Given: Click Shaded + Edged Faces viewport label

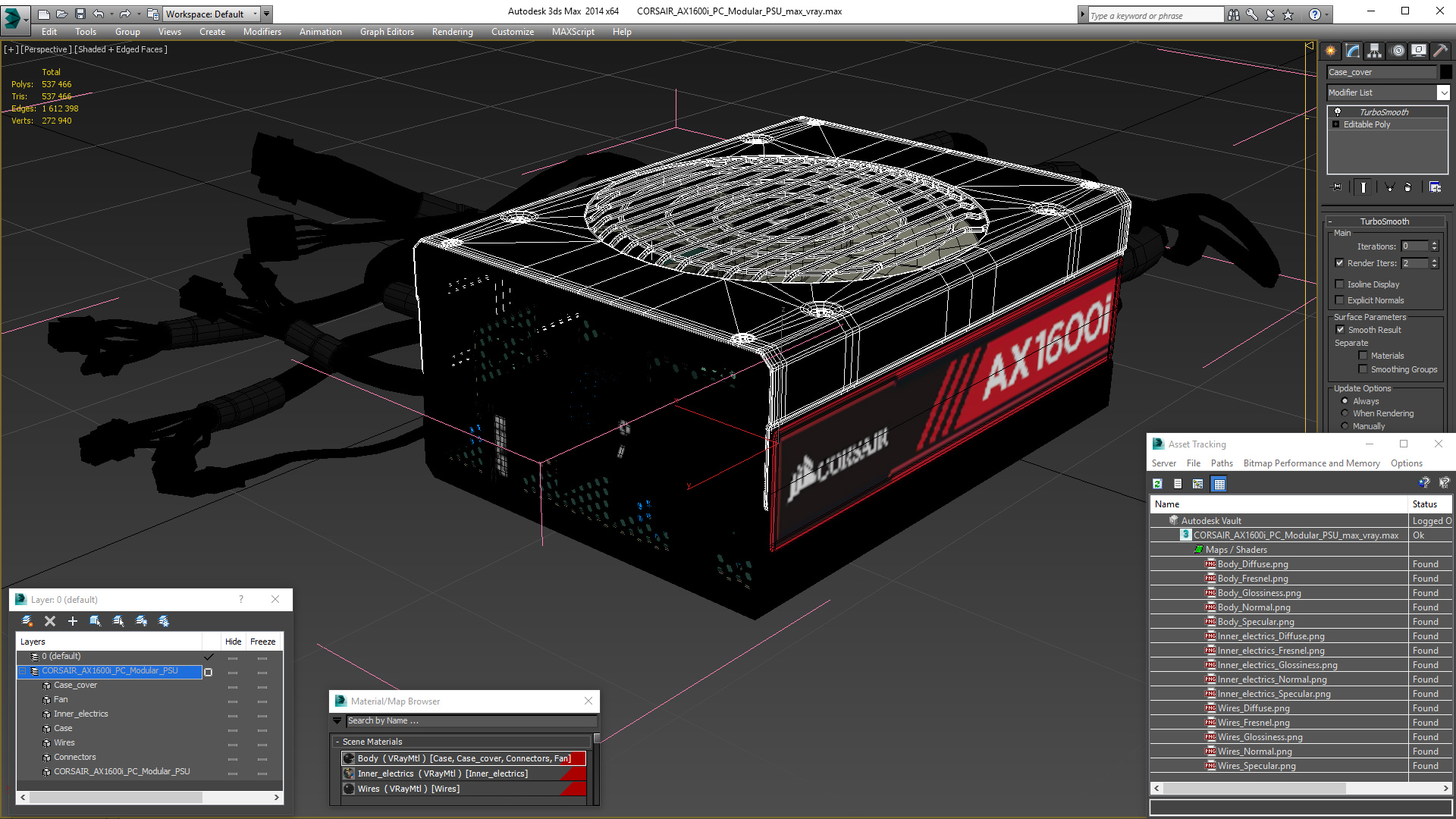Looking at the screenshot, I should (x=121, y=49).
